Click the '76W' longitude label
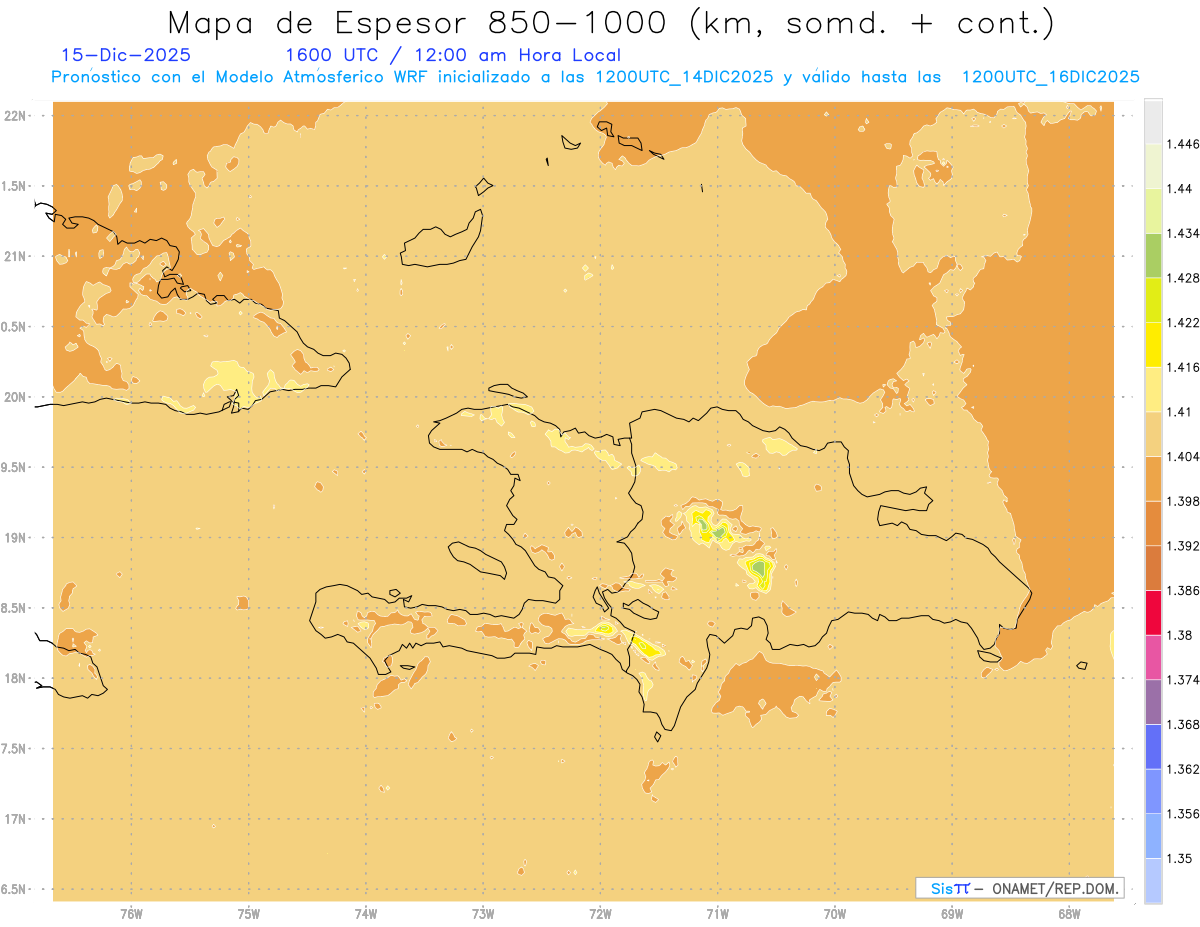Screen dimensions: 1200x927 pos(131,914)
